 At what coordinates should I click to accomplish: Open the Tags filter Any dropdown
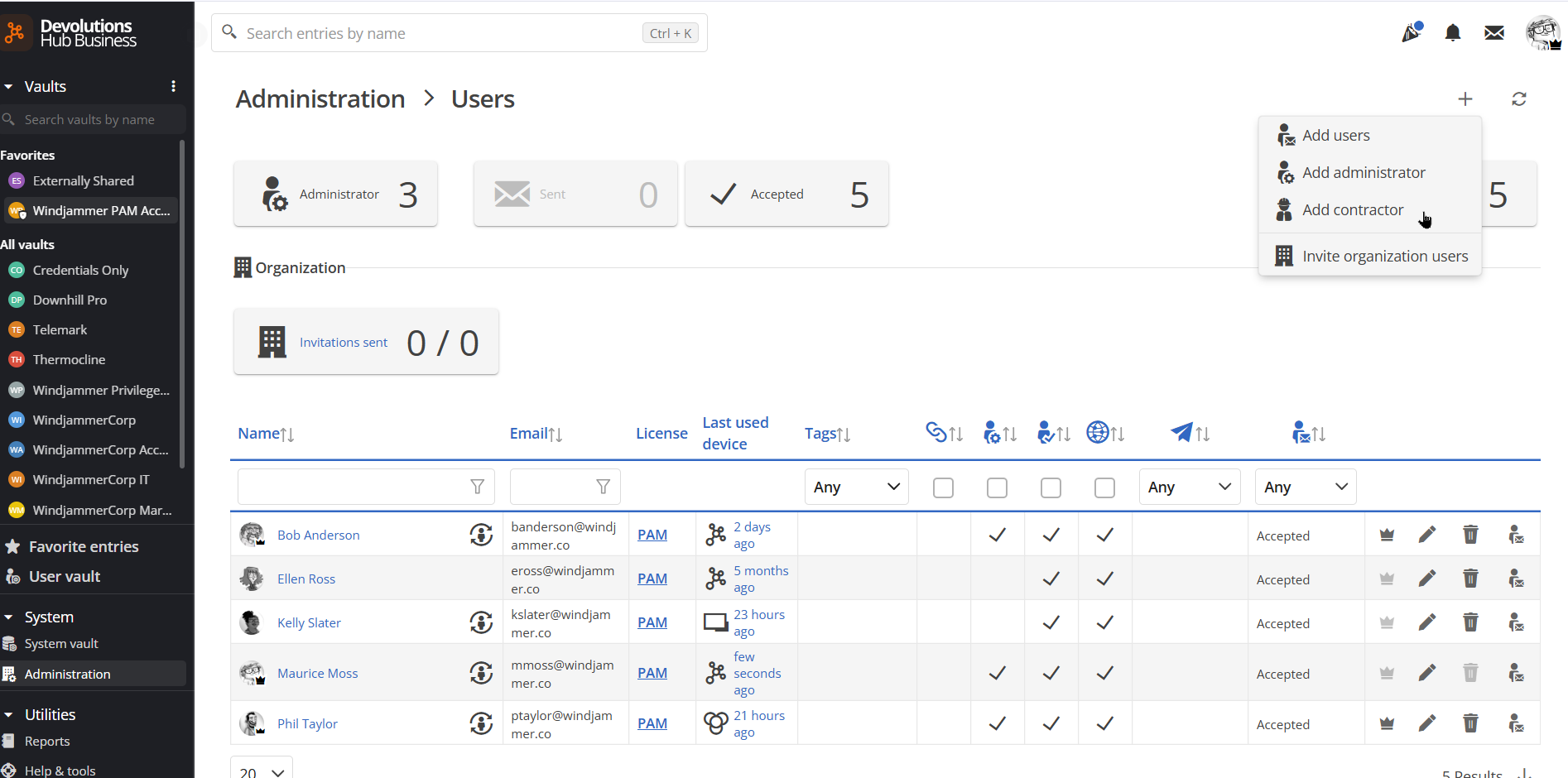[x=856, y=487]
